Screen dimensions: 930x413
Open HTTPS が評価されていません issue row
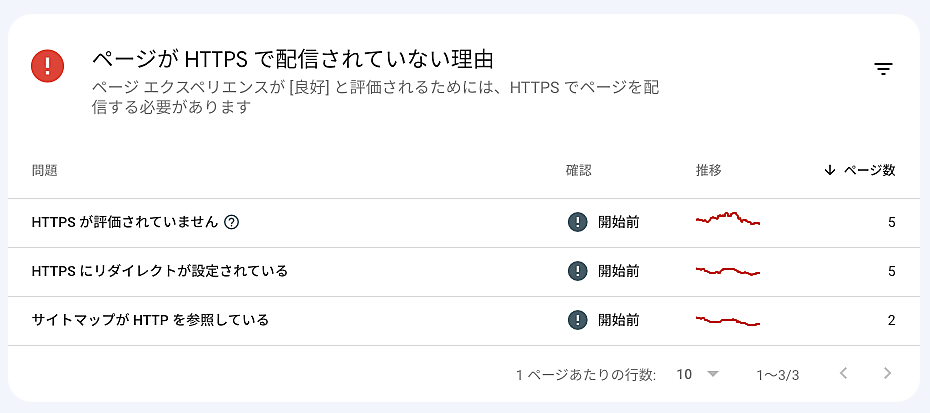(x=125, y=222)
